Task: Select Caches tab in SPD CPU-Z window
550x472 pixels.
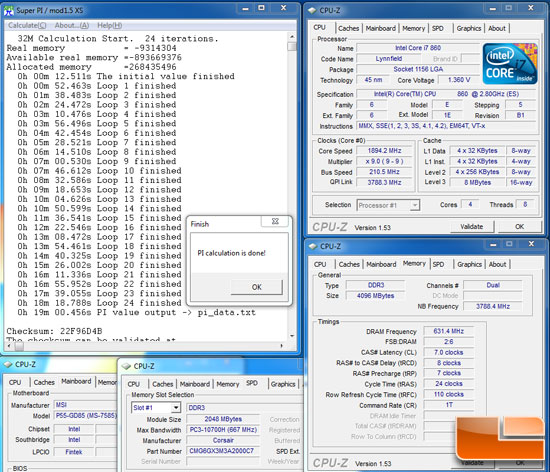Action: point(163,384)
